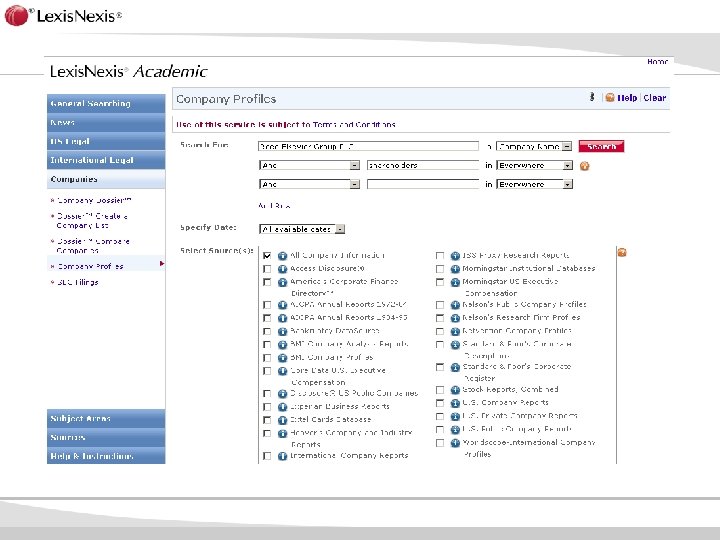Open info icon for All Company Information
The width and height of the screenshot is (720, 540).
(x=282, y=256)
